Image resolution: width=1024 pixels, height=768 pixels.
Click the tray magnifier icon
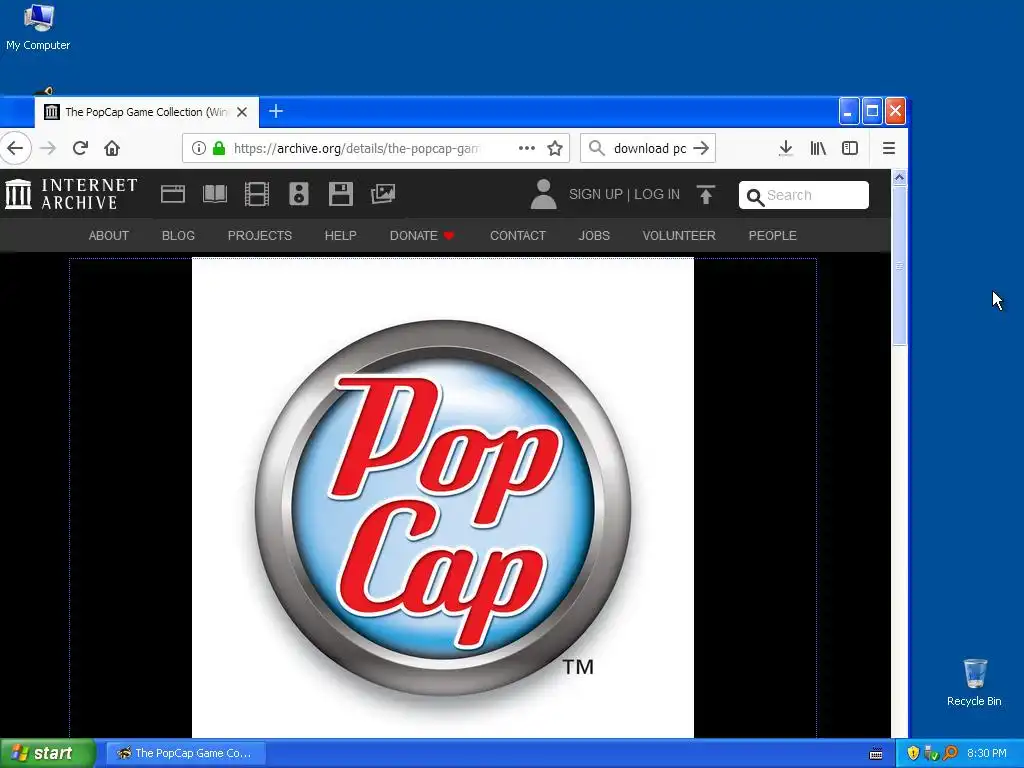coord(950,753)
